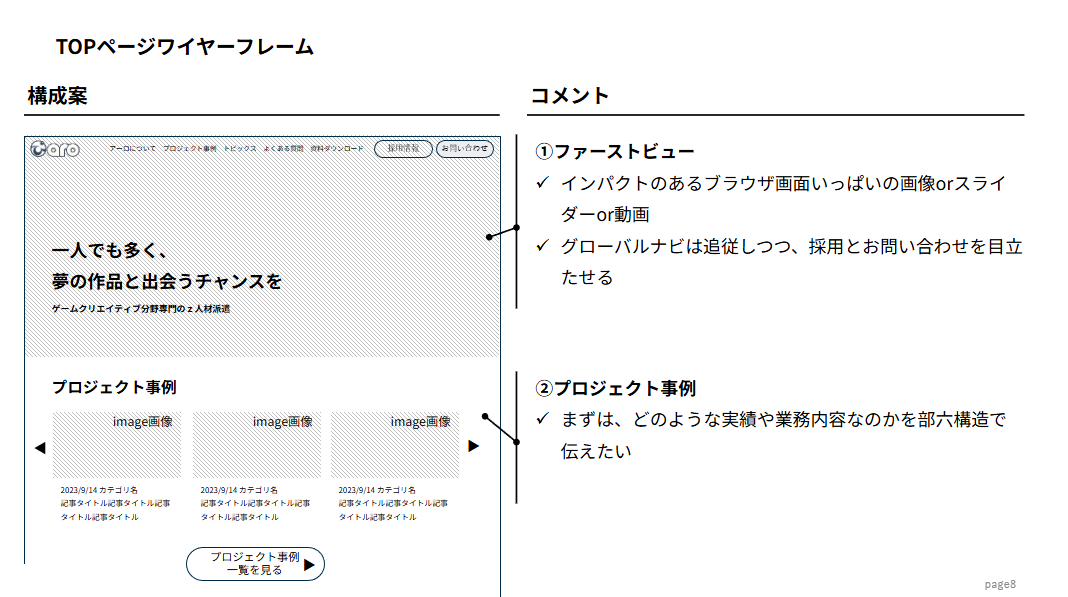1068x597 pixels.
Task: Click the プロジェクト事例 一覧を見る button
Action: click(x=255, y=564)
